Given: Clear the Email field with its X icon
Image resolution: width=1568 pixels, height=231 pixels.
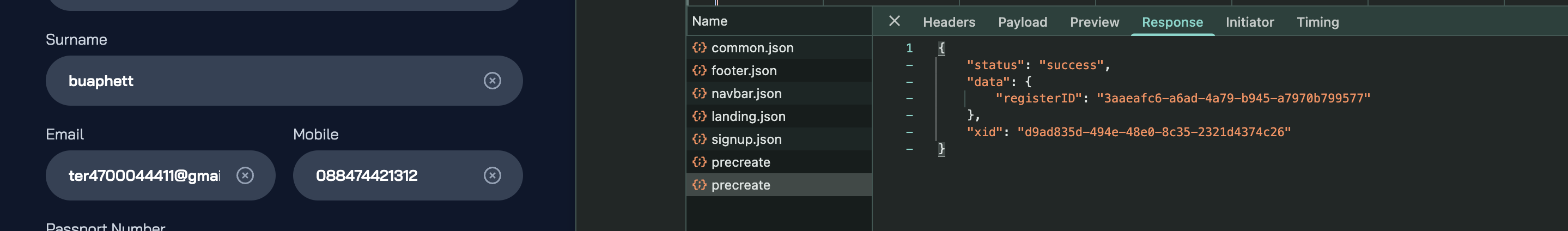Looking at the screenshot, I should pos(245,175).
